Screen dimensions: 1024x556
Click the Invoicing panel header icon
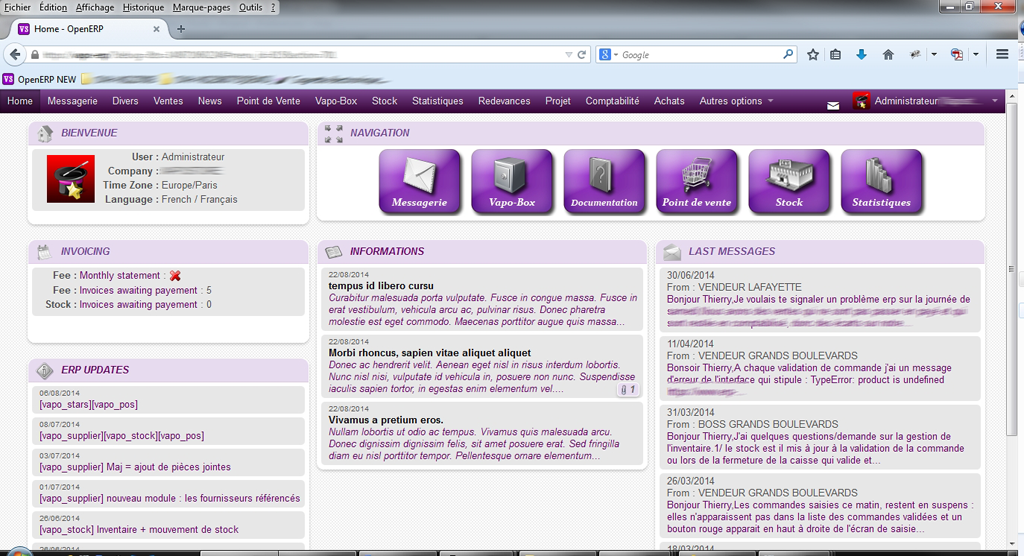tap(44, 252)
